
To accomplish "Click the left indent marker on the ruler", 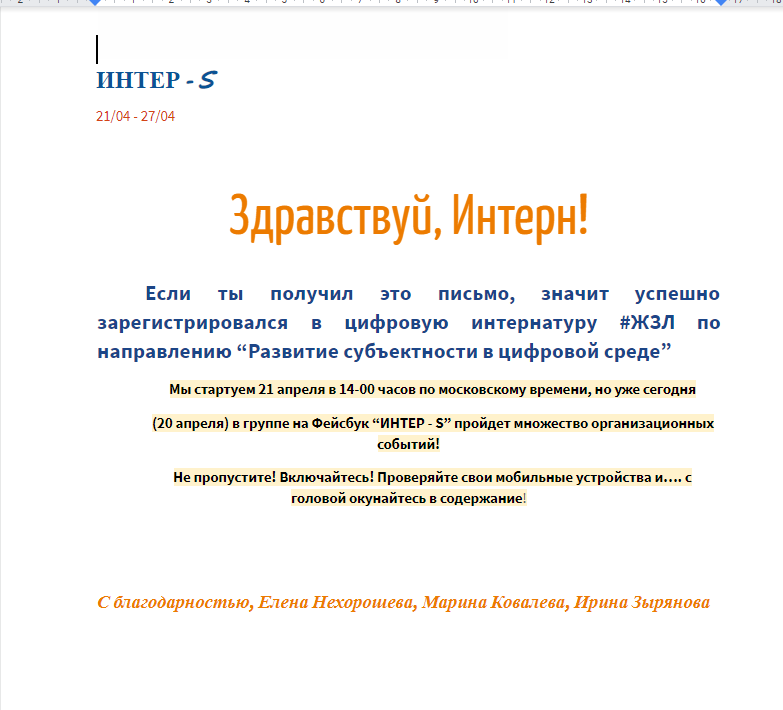I will pyautogui.click(x=95, y=2).
